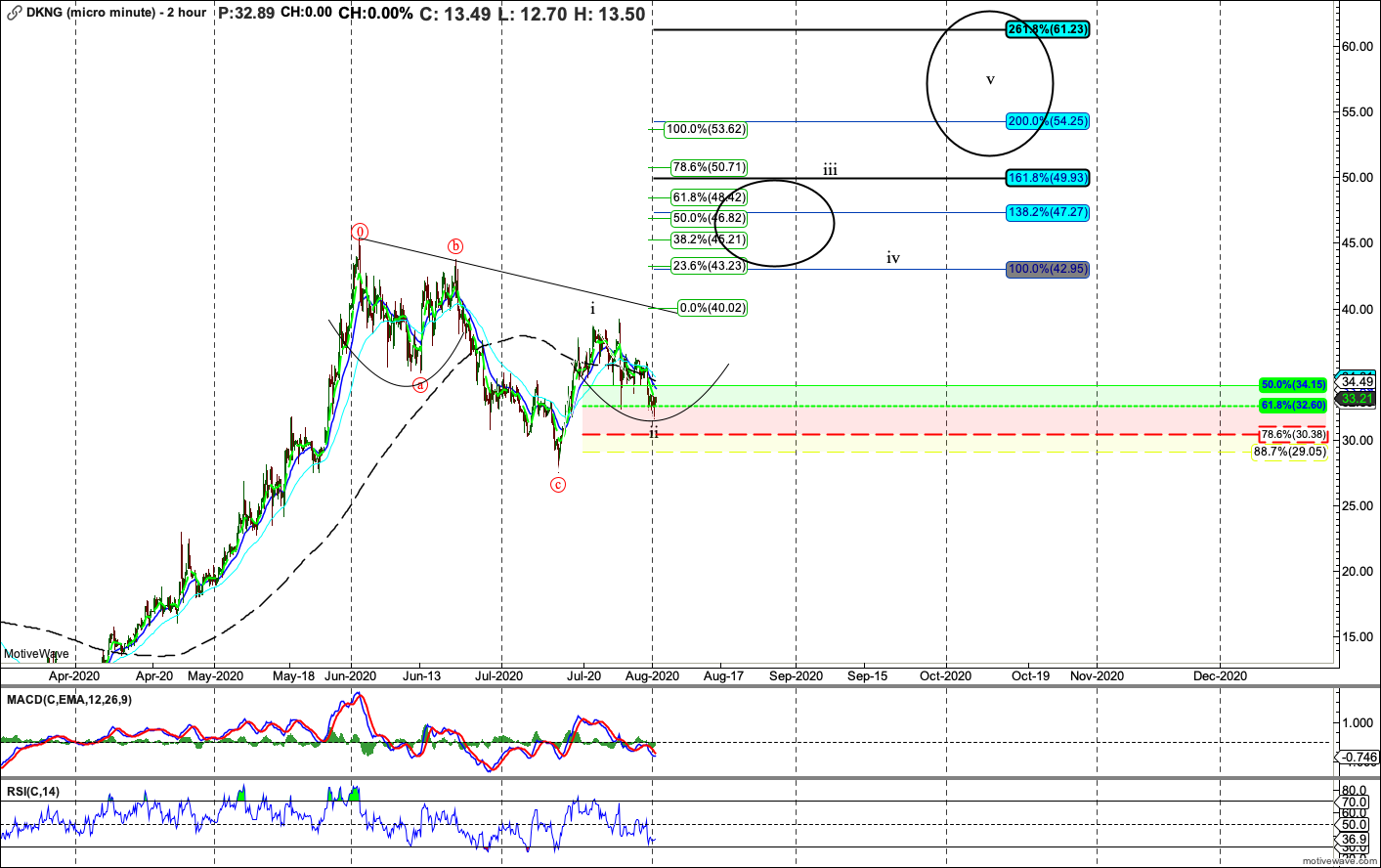Viewport: 1381px width, 868px height.
Task: Click the DKNG (micro minute) - 2 hour title
Action: [x=116, y=13]
